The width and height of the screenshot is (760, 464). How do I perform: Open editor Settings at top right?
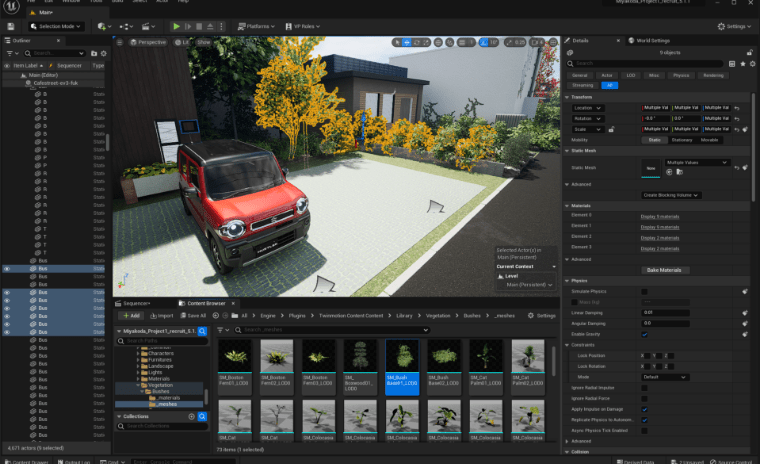pos(732,26)
